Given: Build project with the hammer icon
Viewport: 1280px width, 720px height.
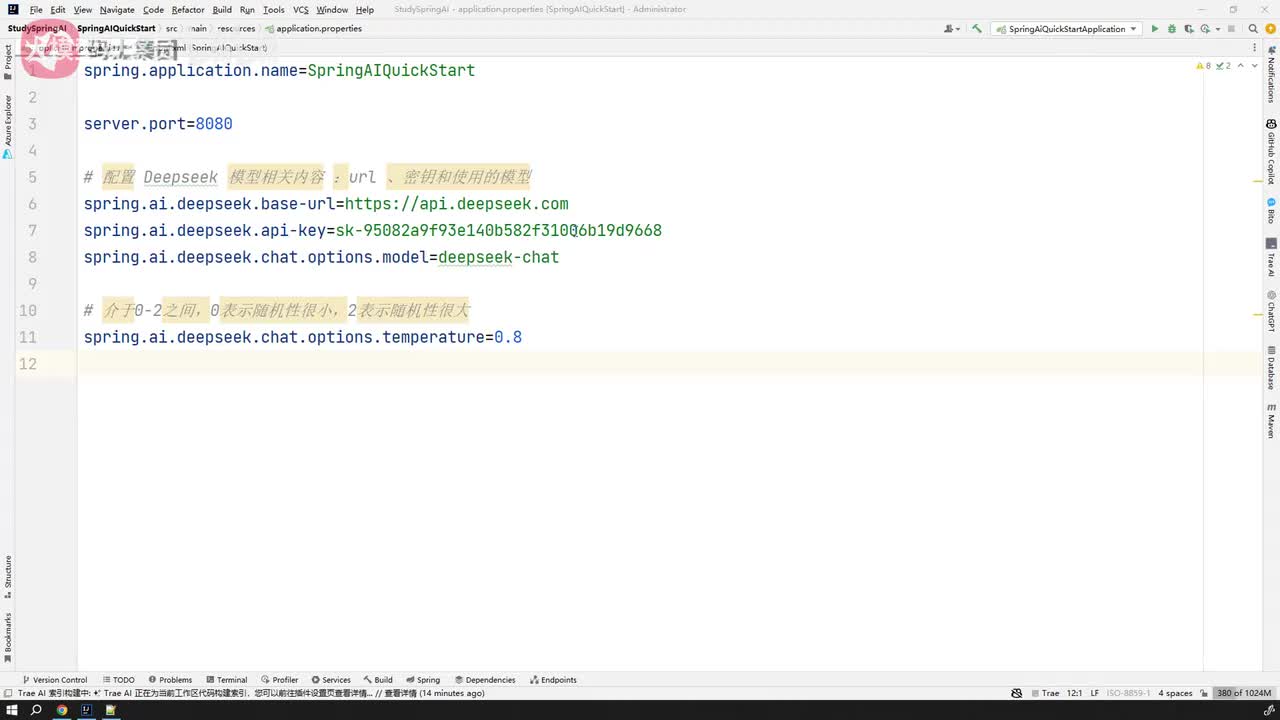Looking at the screenshot, I should click(977, 29).
